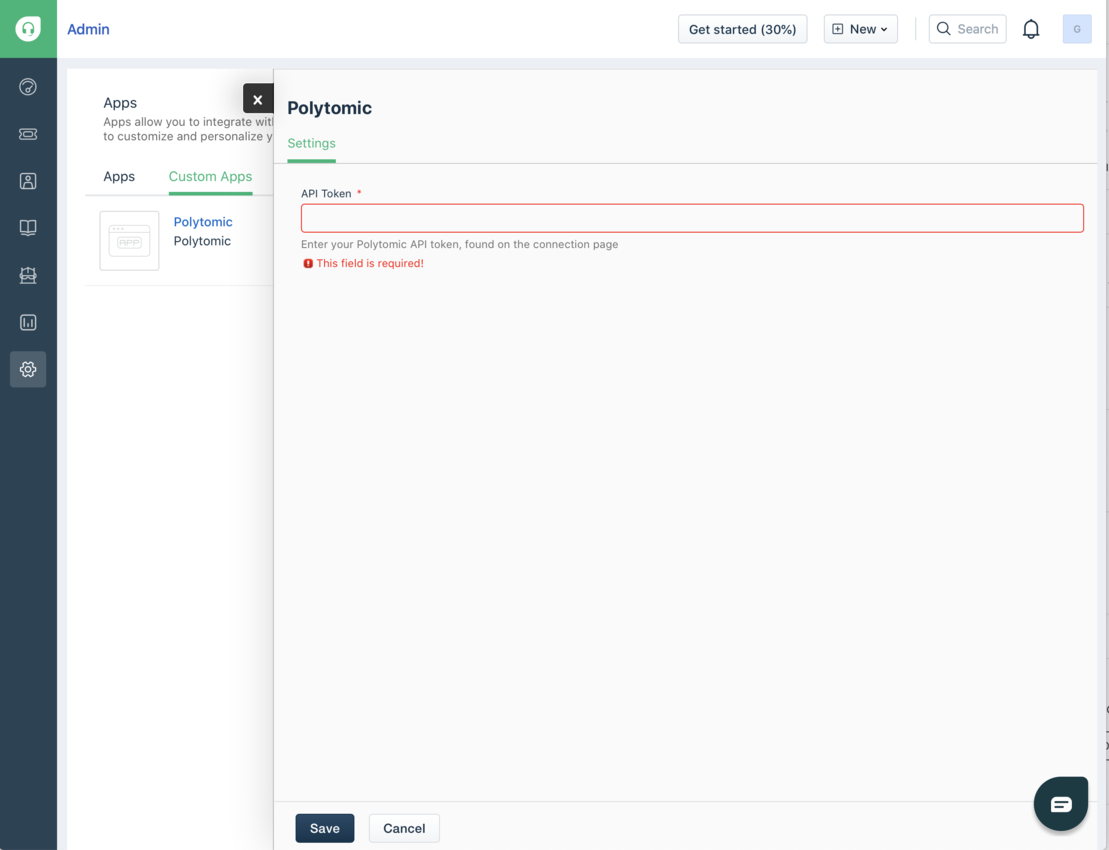This screenshot has height=850, width=1109.
Task: Switch to the Custom Apps tab
Action: click(210, 176)
